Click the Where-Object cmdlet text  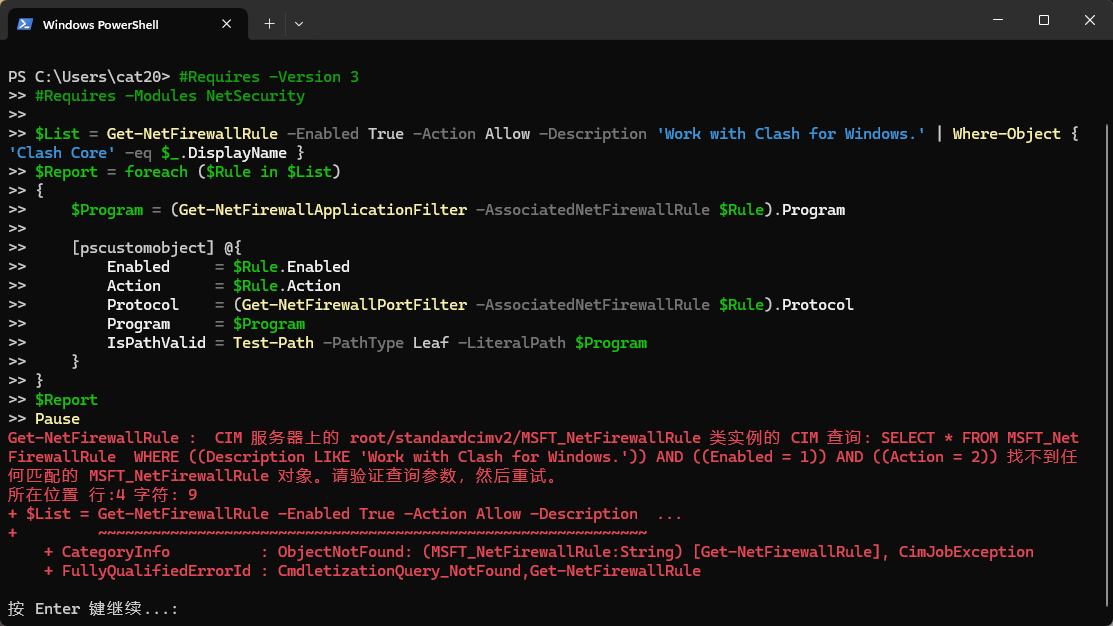click(1005, 134)
